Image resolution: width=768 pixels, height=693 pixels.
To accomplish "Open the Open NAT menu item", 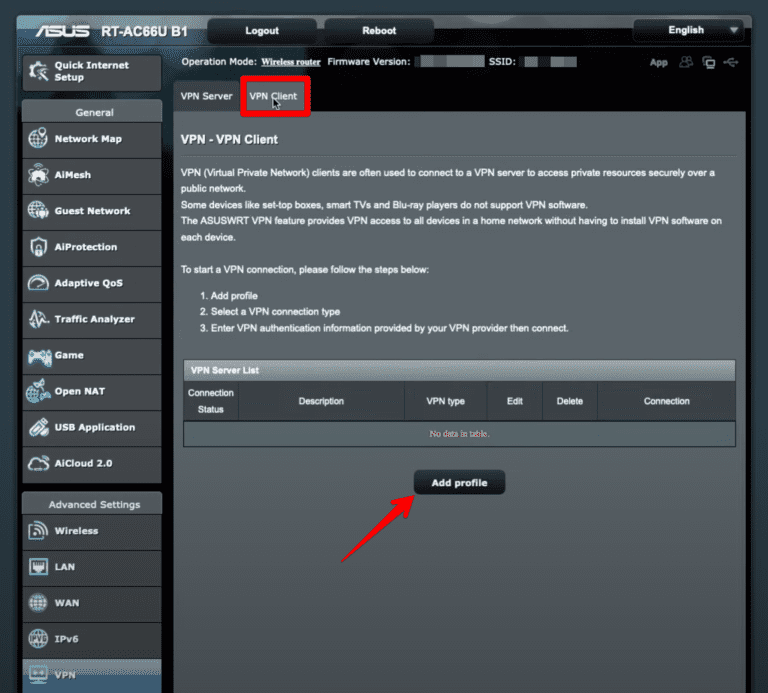I will click(x=92, y=392).
